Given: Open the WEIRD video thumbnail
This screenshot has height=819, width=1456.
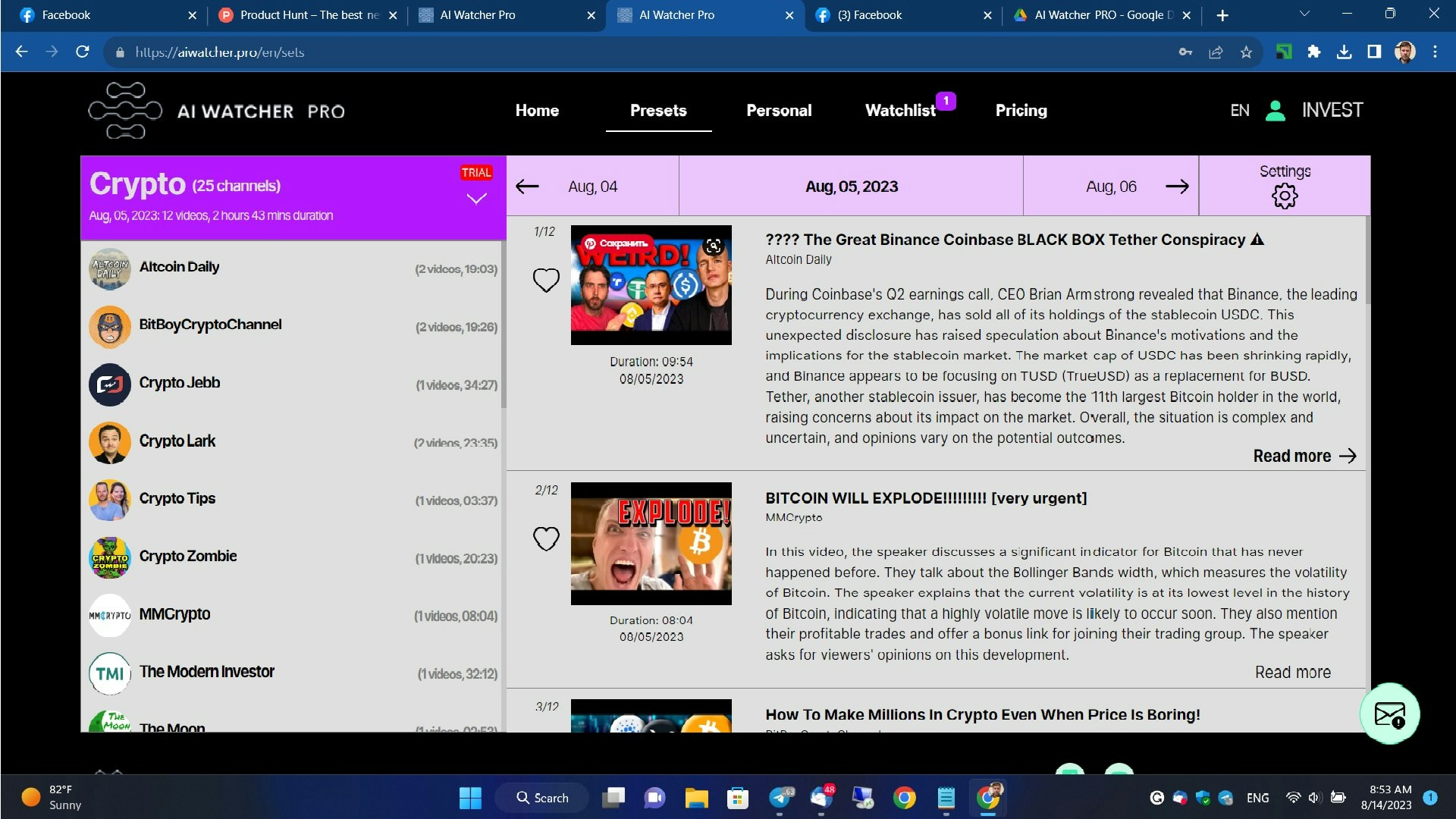Looking at the screenshot, I should (651, 285).
